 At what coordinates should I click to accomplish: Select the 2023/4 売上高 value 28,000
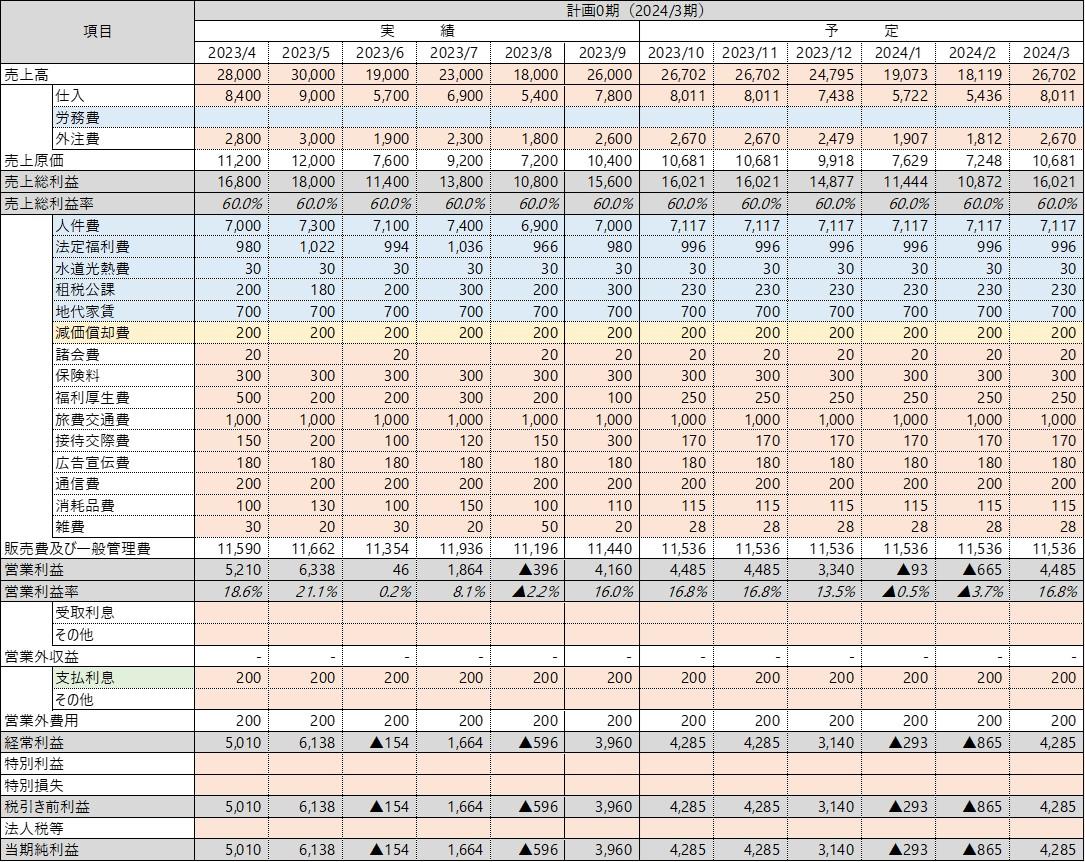232,74
